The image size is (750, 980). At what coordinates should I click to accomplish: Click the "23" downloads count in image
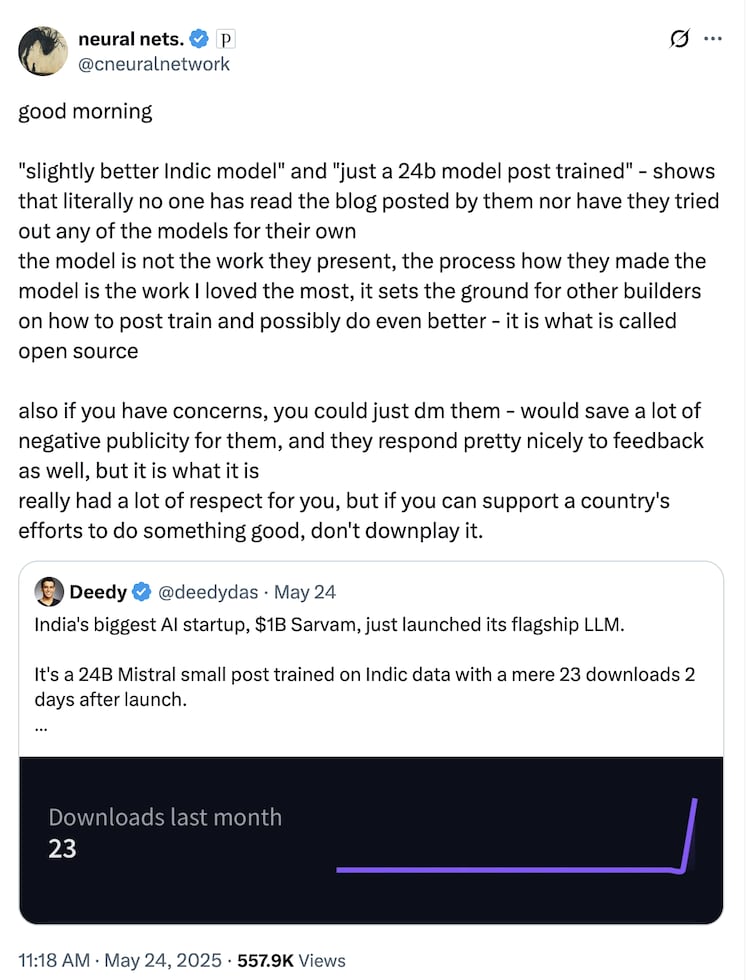point(62,849)
